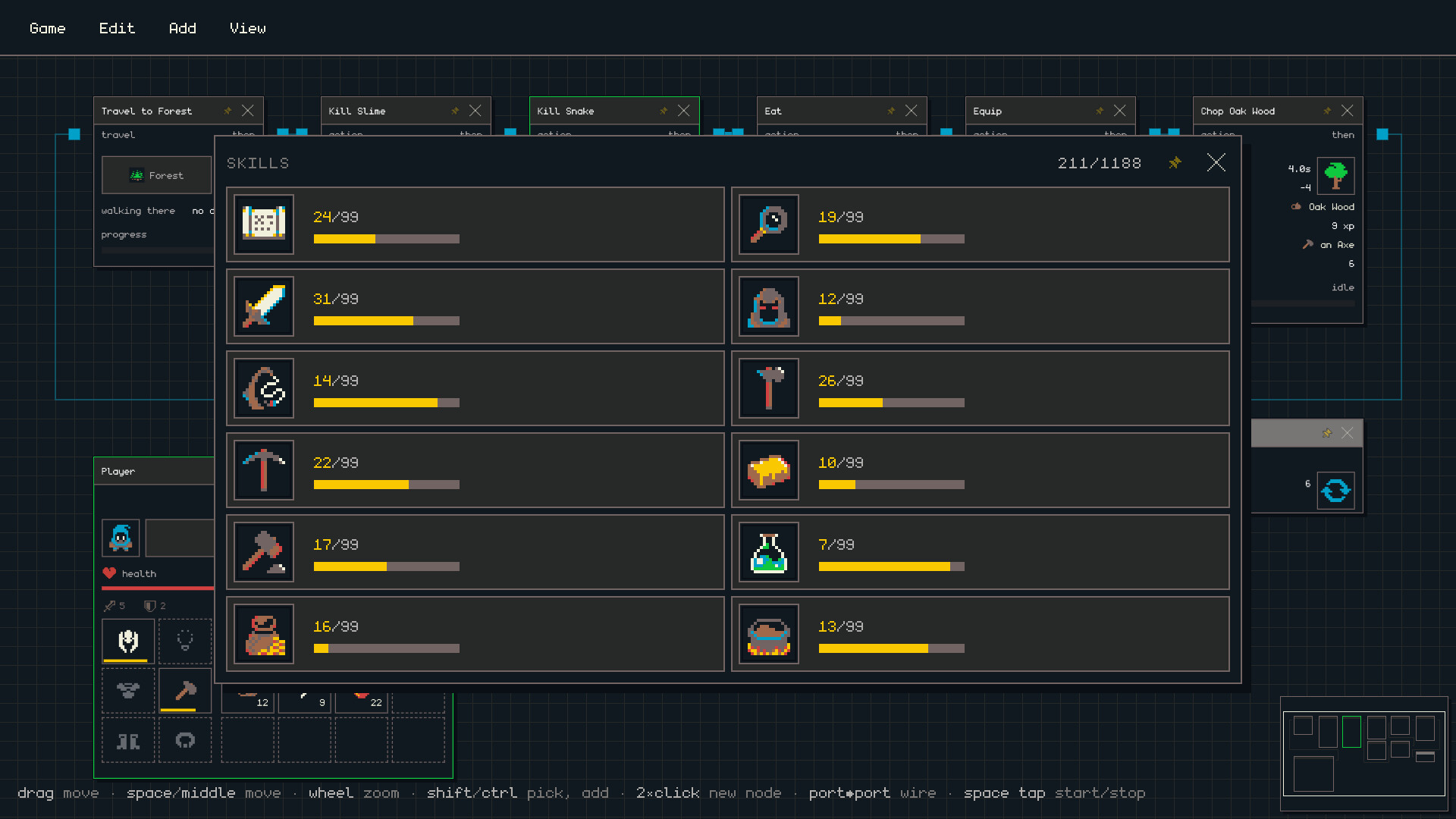Viewport: 1456px width, 819px height.
Task: Select the Forest destination button
Action: pos(157,175)
